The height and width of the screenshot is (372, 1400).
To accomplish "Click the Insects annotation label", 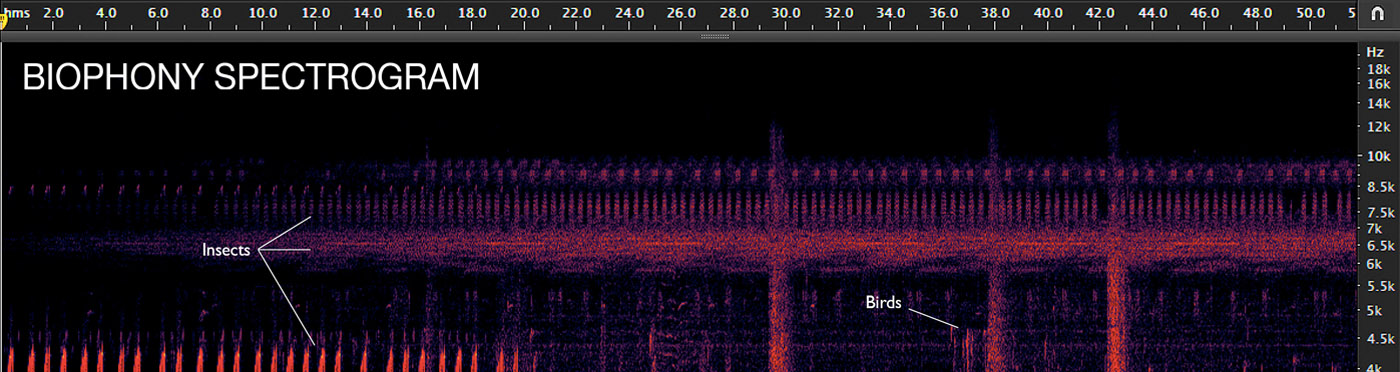I will pos(226,250).
